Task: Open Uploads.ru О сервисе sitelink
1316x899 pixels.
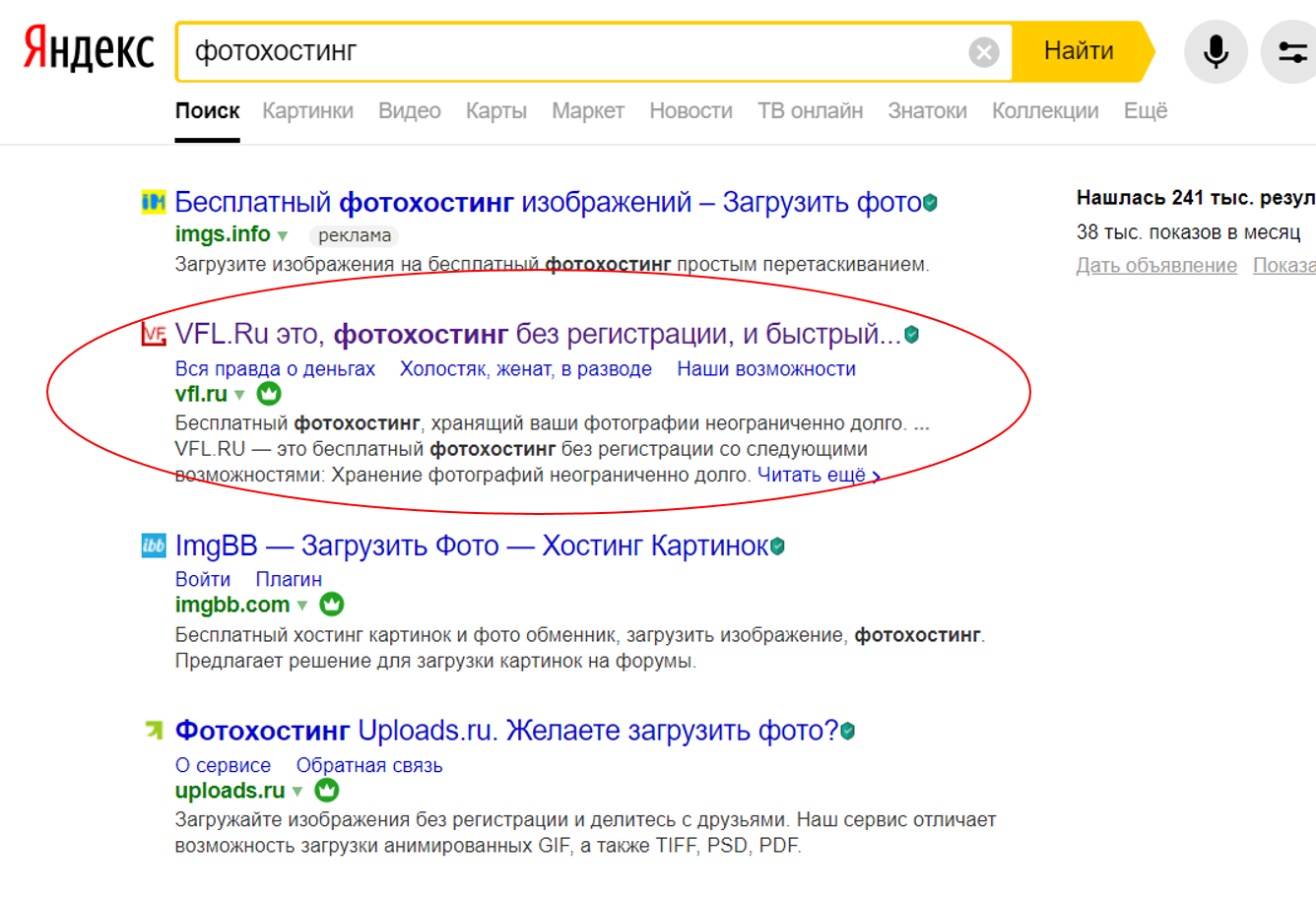Action: click(x=223, y=766)
